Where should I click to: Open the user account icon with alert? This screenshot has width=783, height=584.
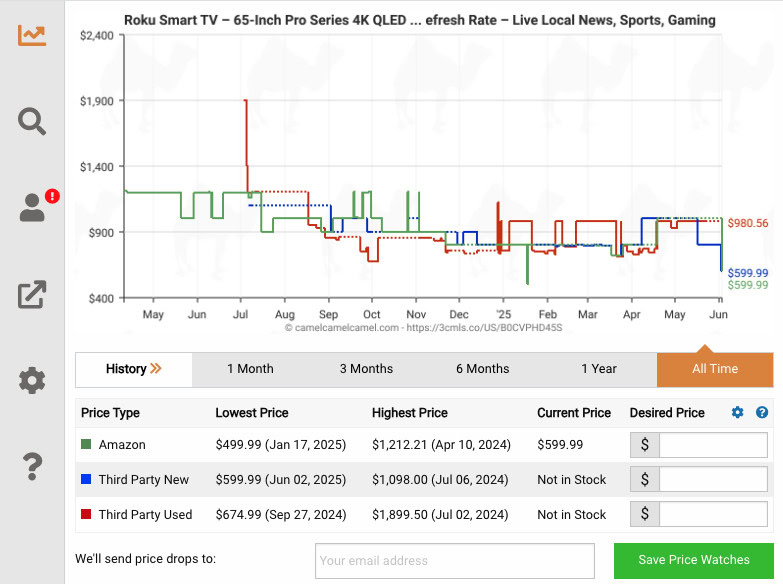tap(33, 207)
